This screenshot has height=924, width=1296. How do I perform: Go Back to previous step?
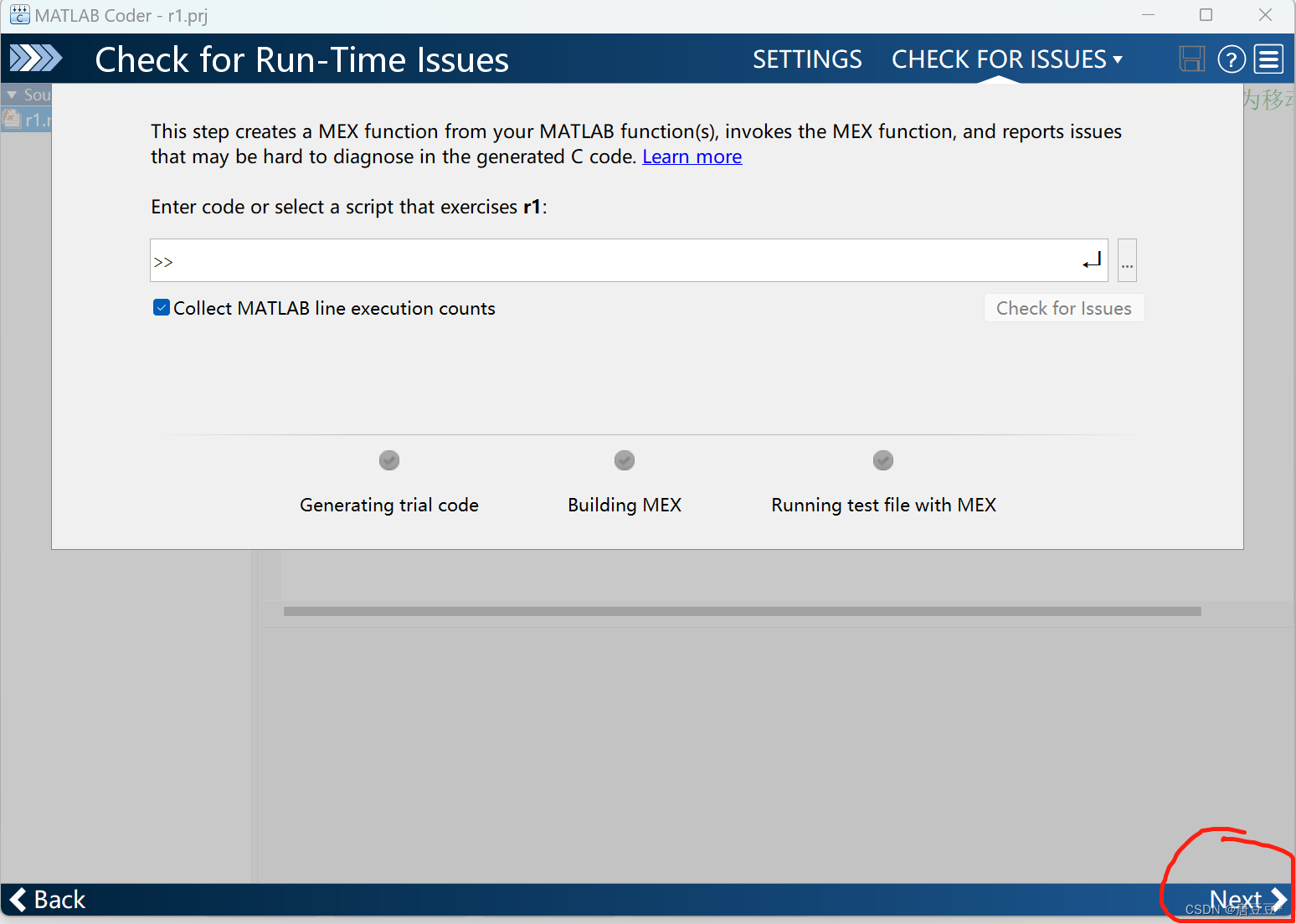tap(48, 900)
